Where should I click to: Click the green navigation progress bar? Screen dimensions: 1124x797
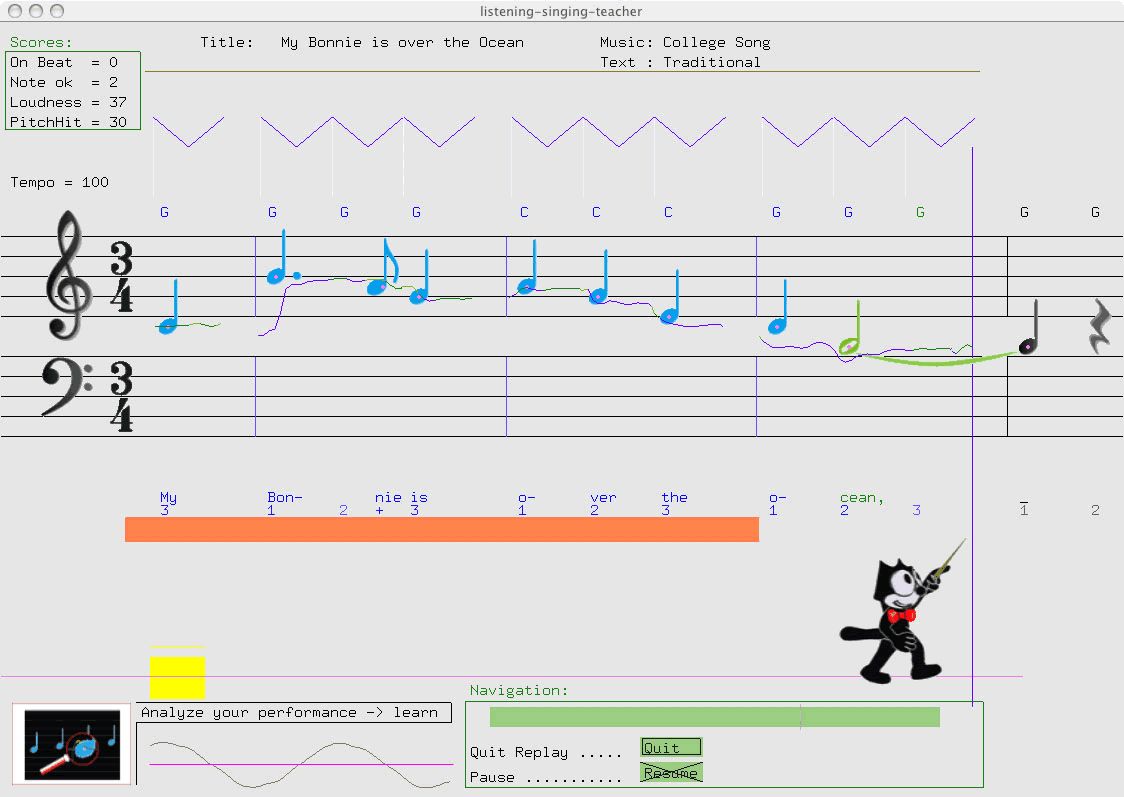click(713, 716)
